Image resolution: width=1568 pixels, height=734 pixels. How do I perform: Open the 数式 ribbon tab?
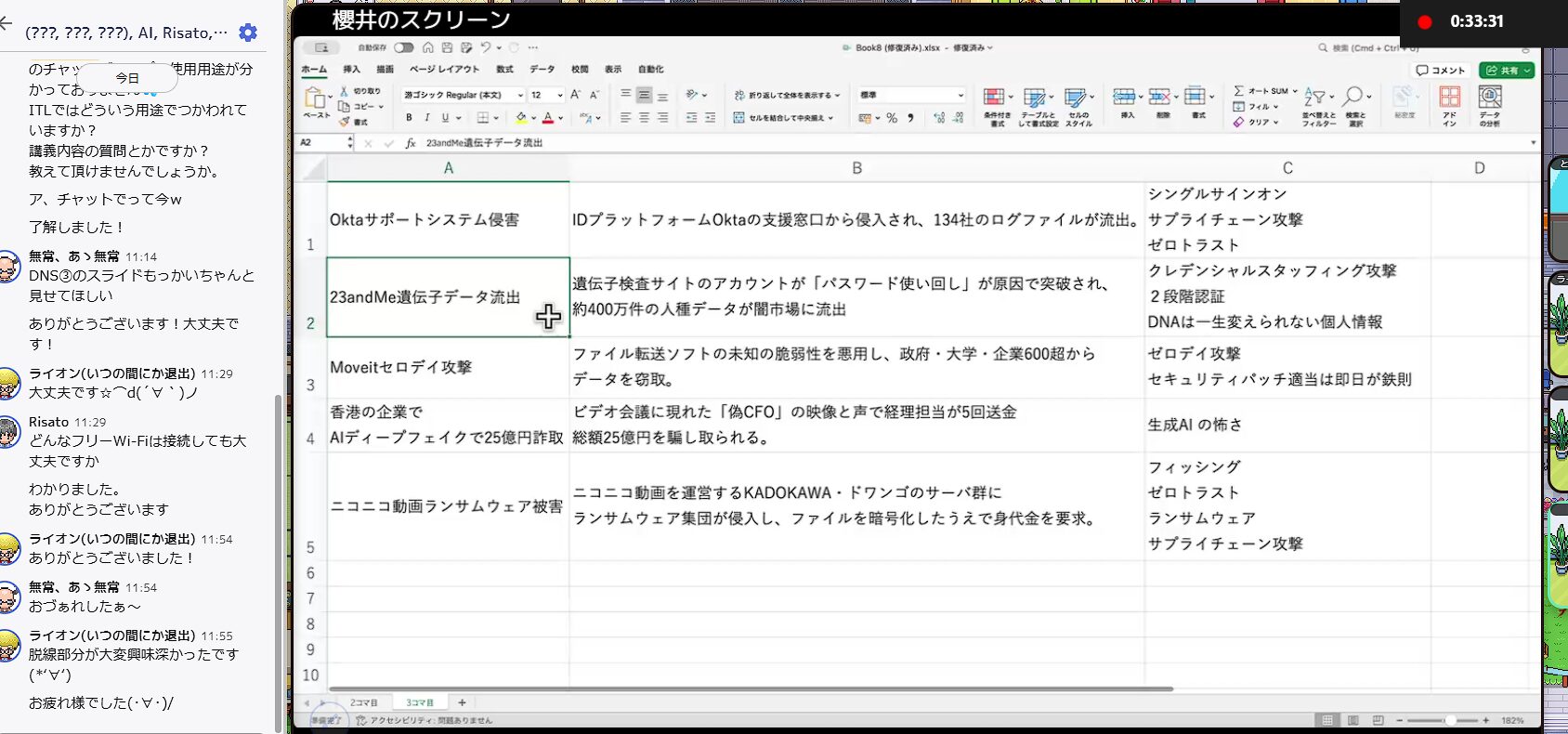(x=504, y=70)
